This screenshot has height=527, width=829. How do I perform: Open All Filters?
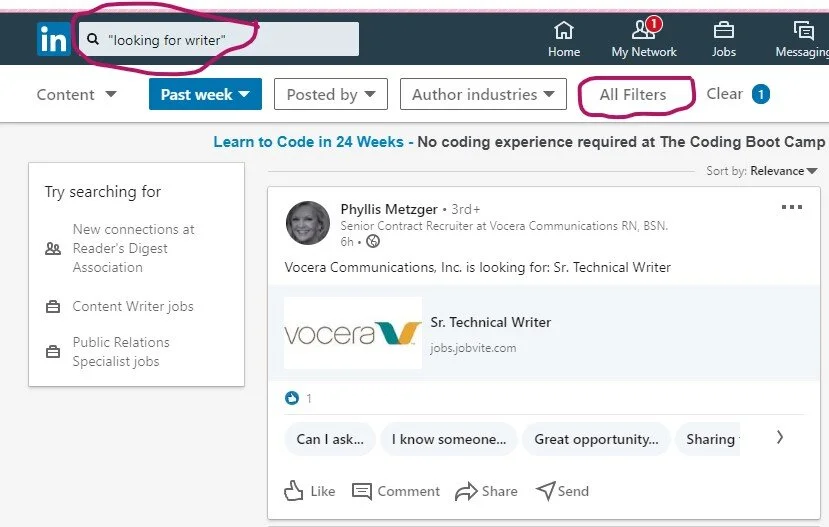[x=633, y=95]
